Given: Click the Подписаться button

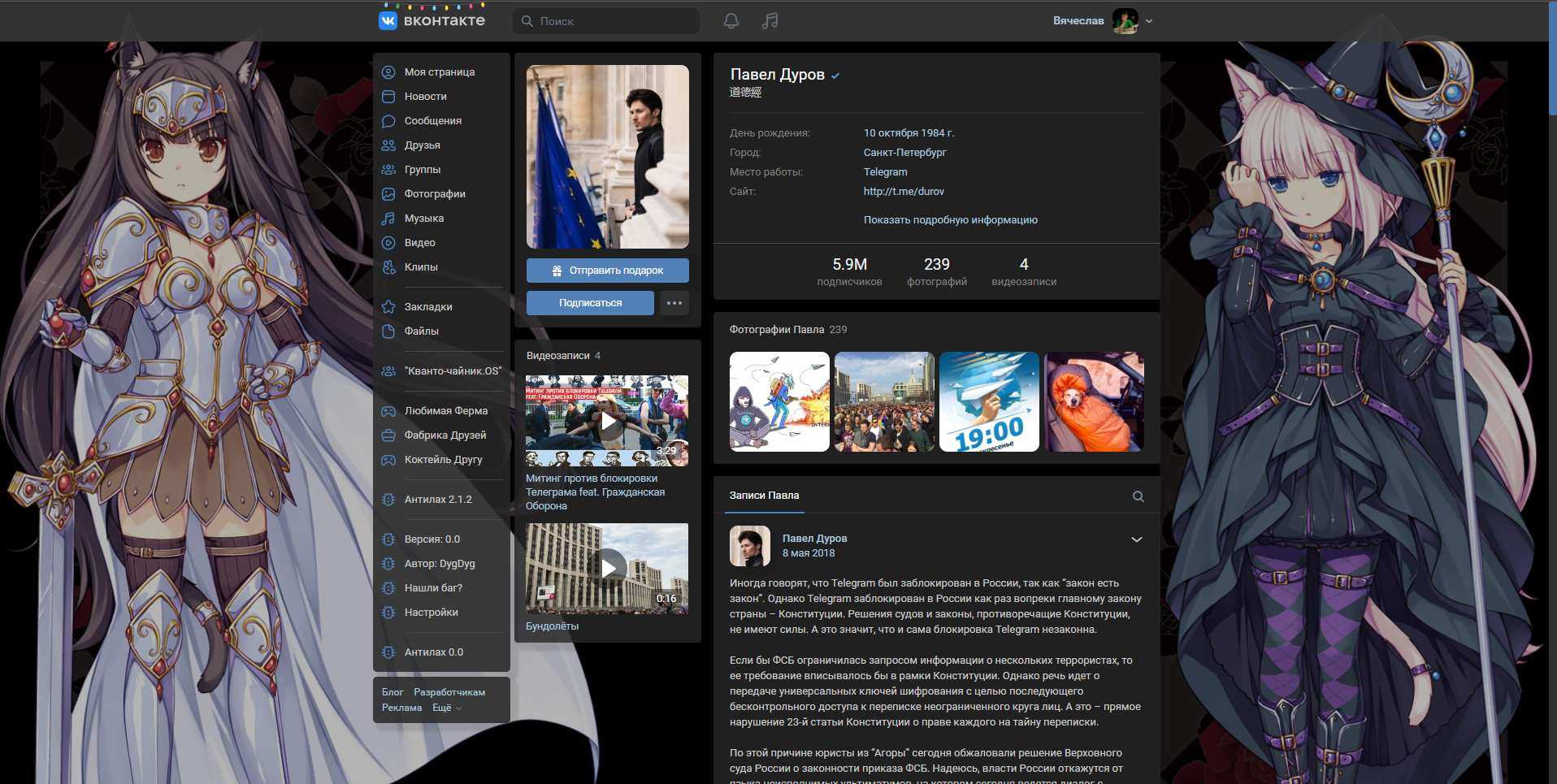Looking at the screenshot, I should (590, 303).
